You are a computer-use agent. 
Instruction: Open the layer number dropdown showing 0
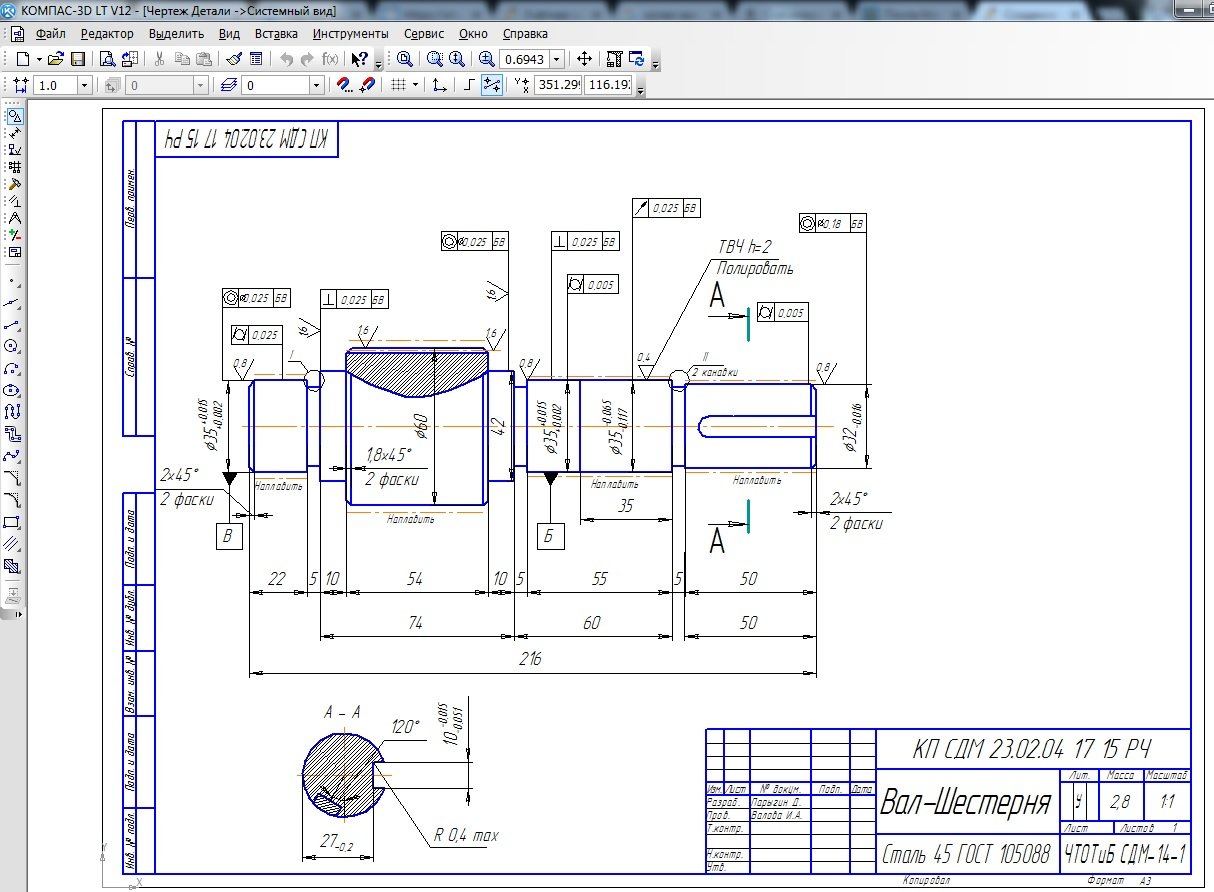(316, 86)
